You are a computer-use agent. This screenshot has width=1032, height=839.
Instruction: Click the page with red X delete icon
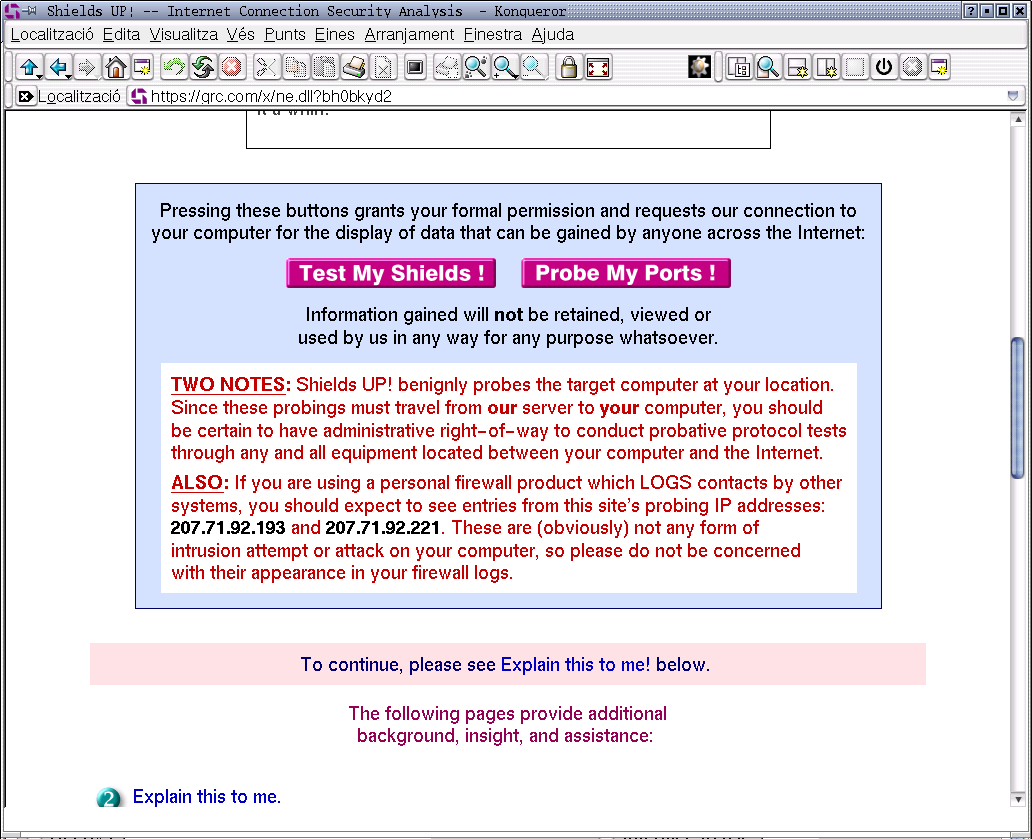(x=383, y=66)
